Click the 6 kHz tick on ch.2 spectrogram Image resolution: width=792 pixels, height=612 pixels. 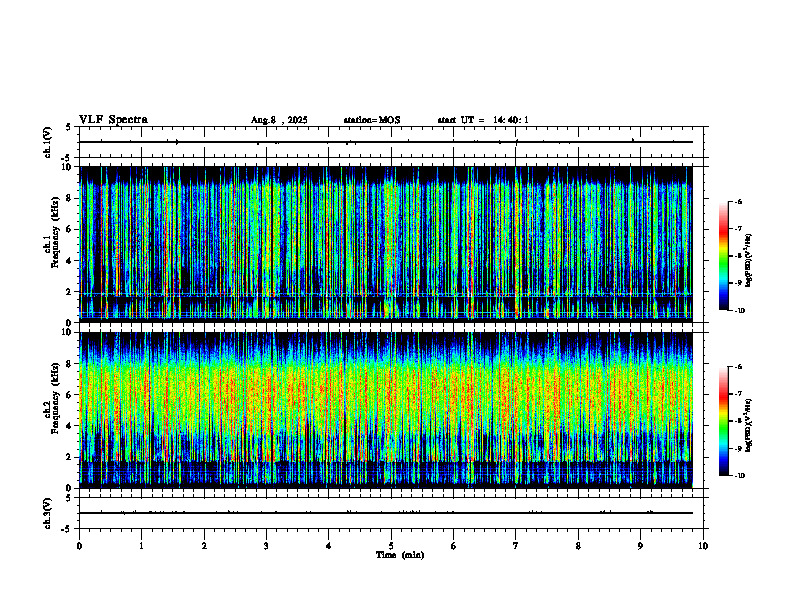[x=70, y=395]
